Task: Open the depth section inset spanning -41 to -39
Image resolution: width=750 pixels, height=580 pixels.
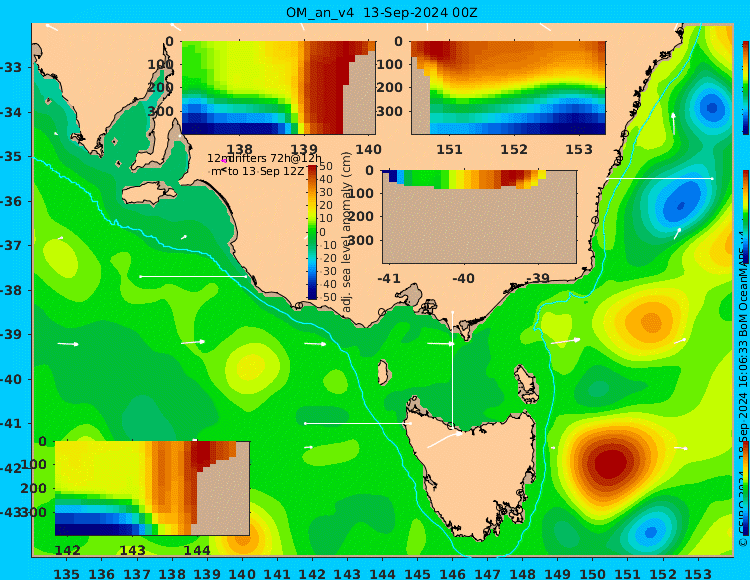Action: 479,217
